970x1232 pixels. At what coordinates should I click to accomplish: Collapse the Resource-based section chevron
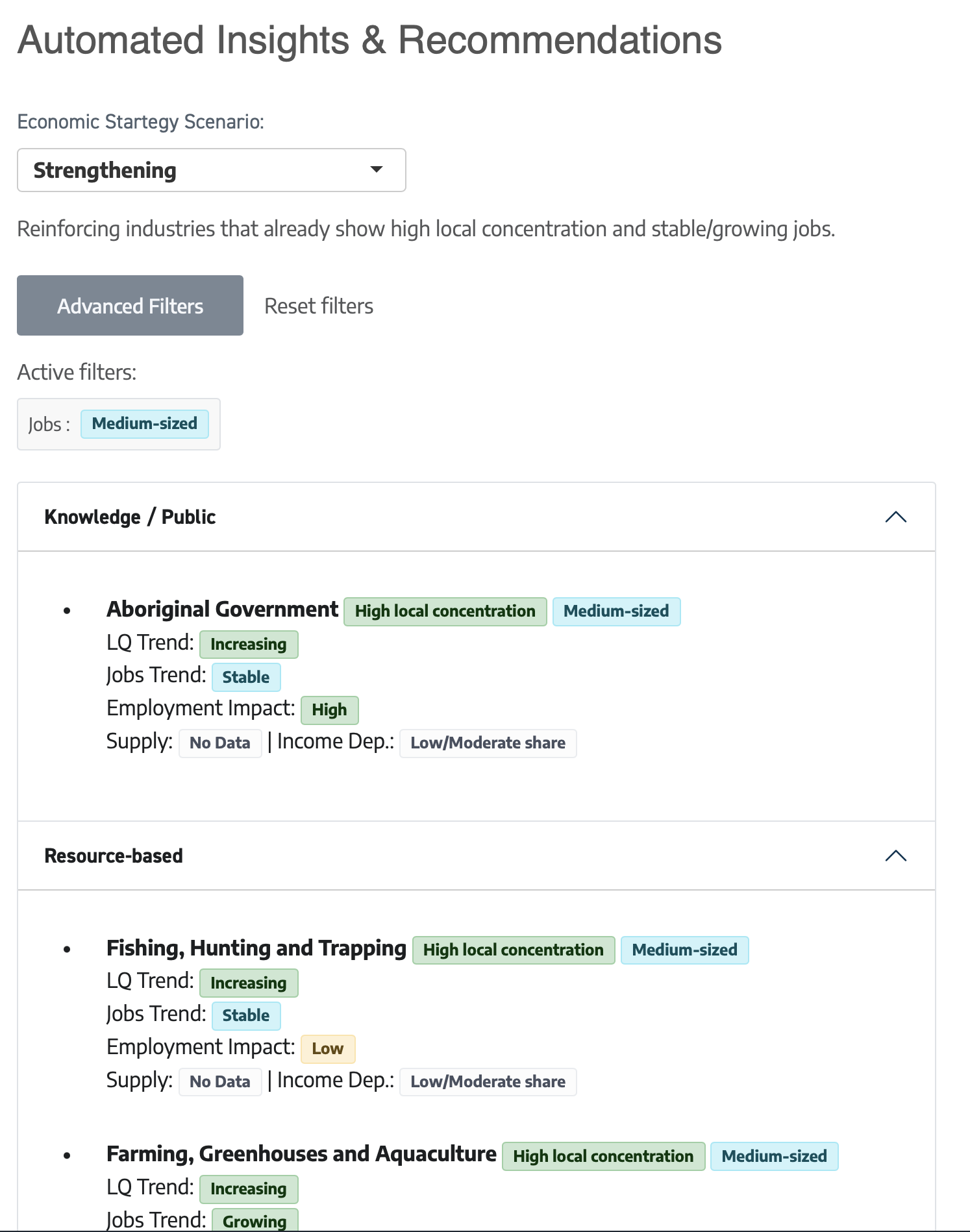pyautogui.click(x=895, y=856)
